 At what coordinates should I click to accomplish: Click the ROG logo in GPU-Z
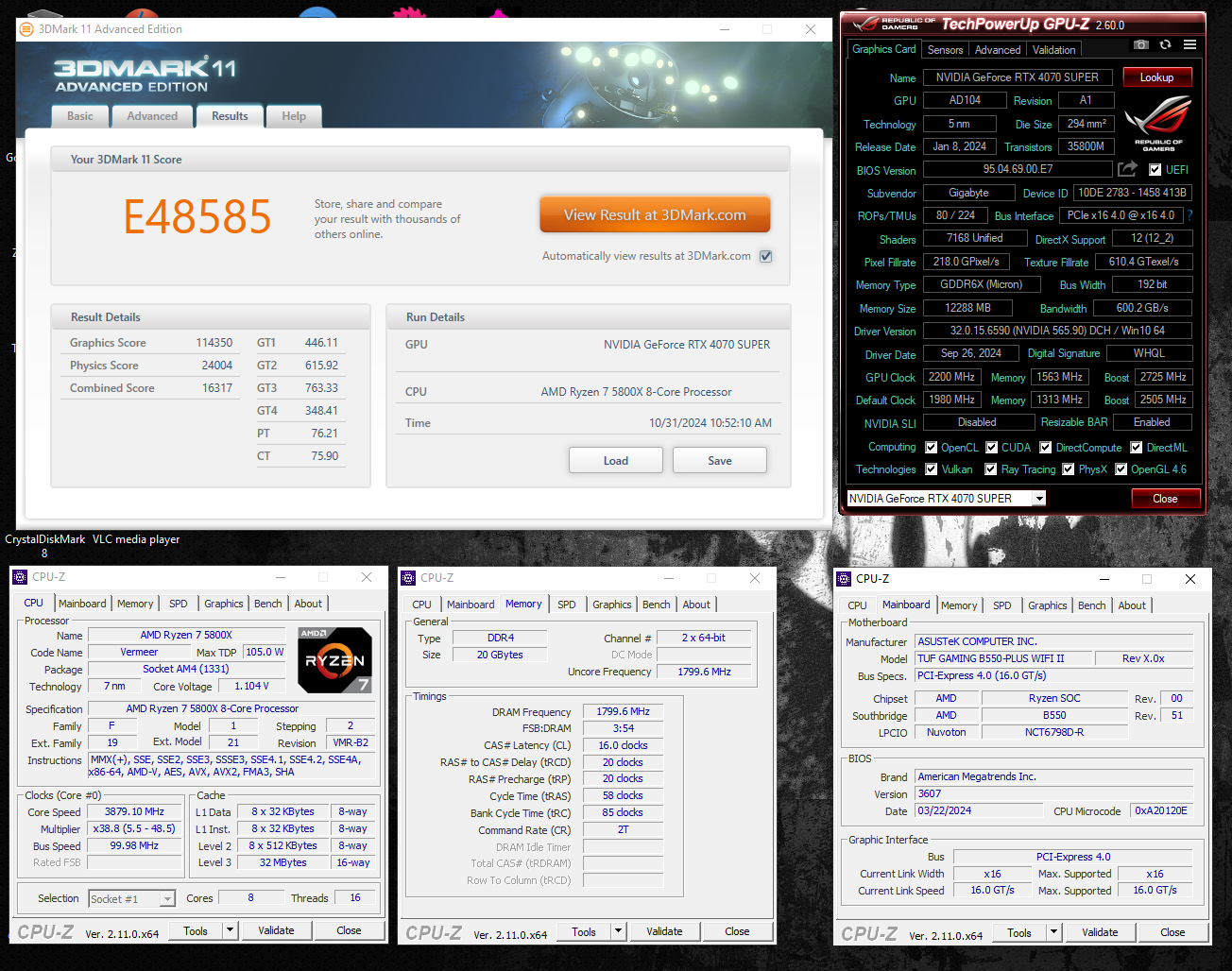[x=1158, y=123]
